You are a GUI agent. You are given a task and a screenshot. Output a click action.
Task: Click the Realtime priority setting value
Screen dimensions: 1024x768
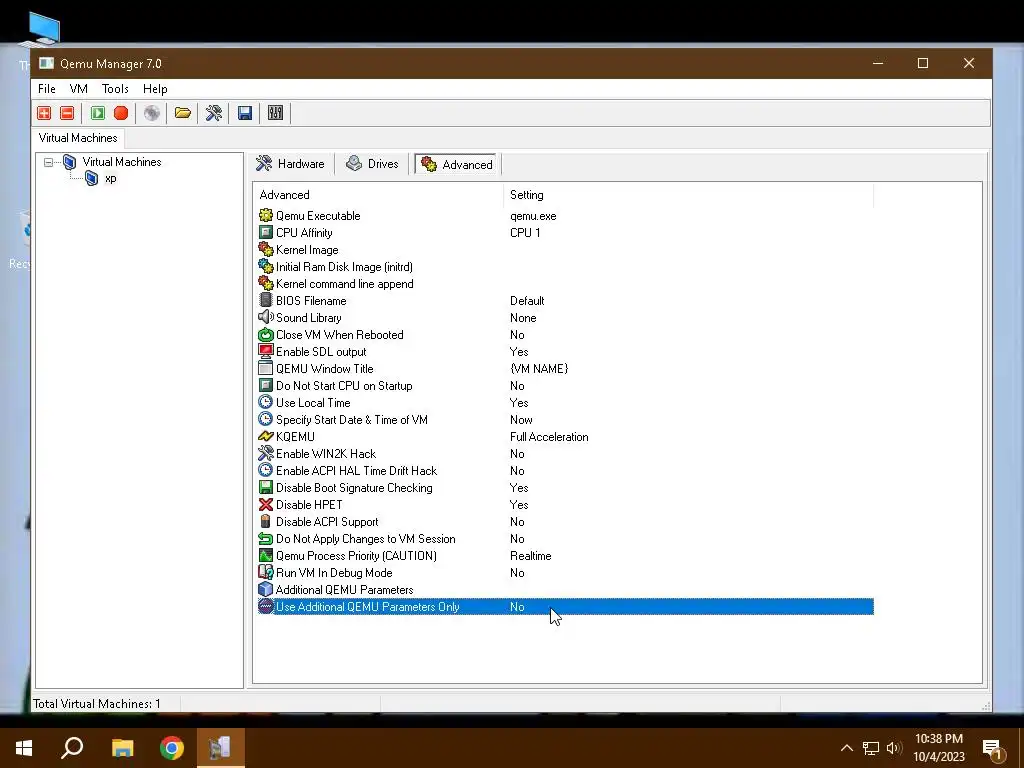coord(530,556)
